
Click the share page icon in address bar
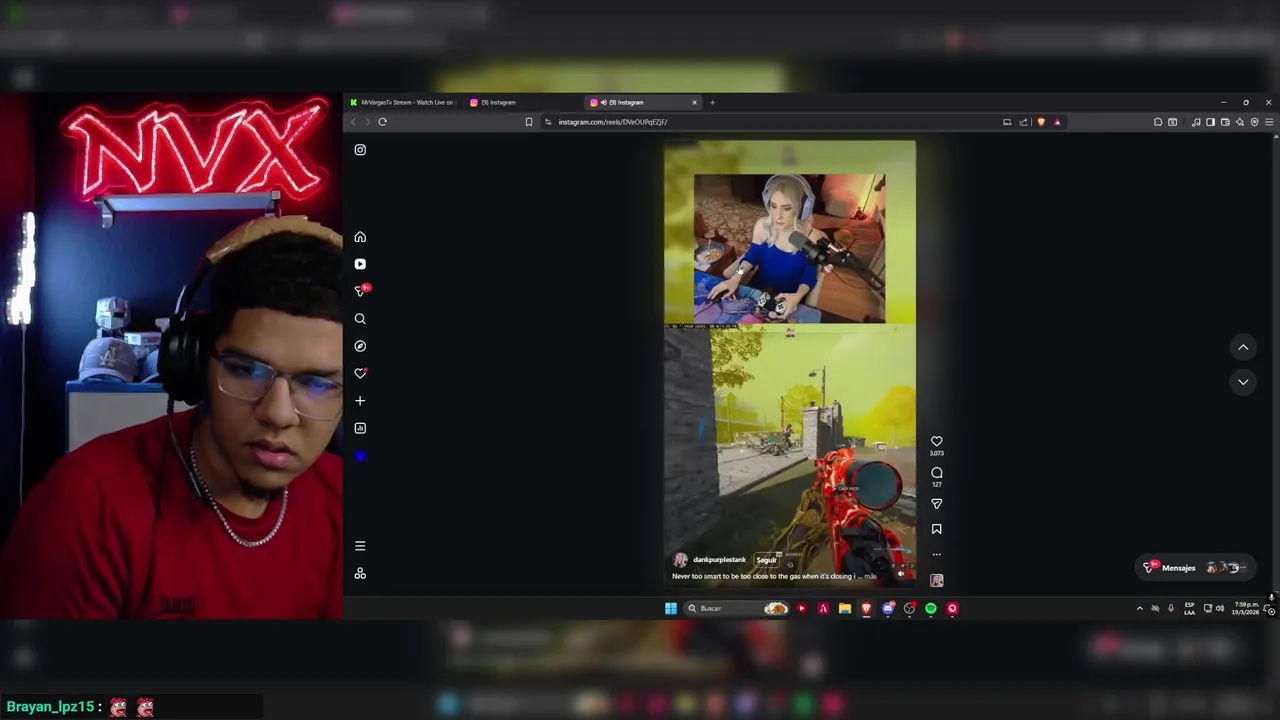(1023, 122)
